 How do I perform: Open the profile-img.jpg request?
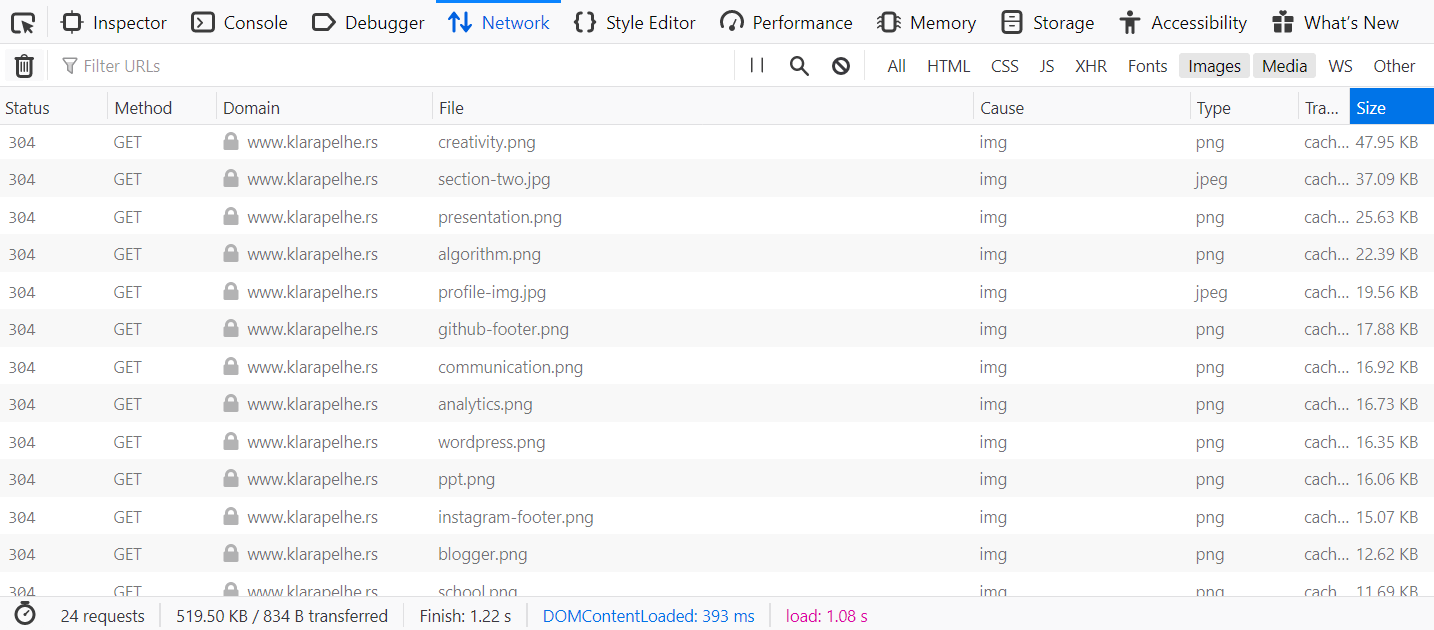click(491, 291)
